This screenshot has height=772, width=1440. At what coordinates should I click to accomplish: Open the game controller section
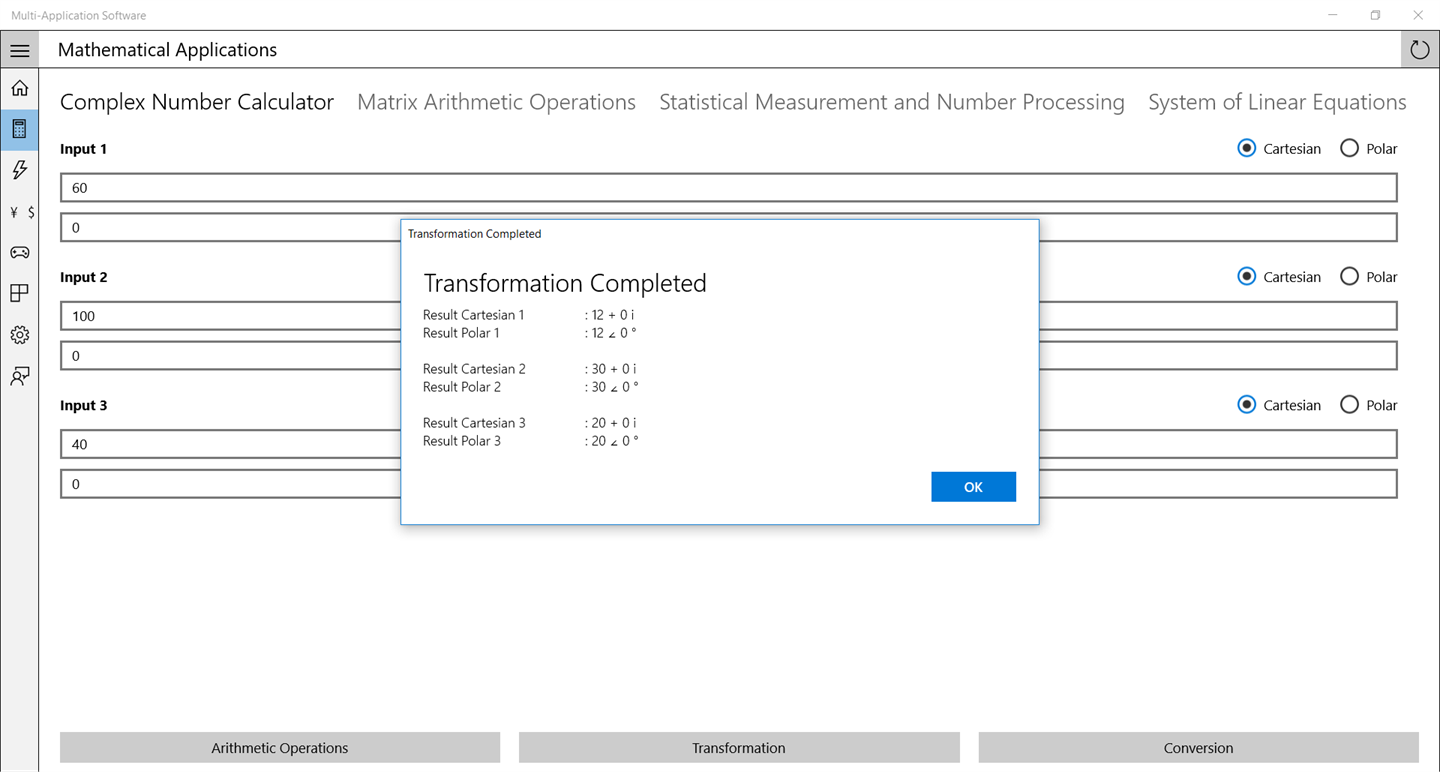tap(19, 253)
